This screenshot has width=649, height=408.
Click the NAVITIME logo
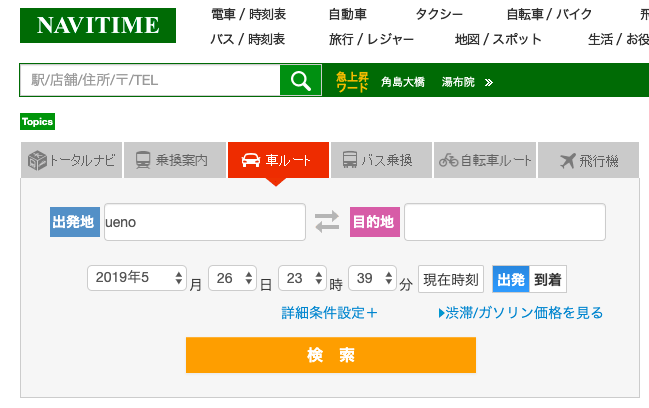(97, 26)
